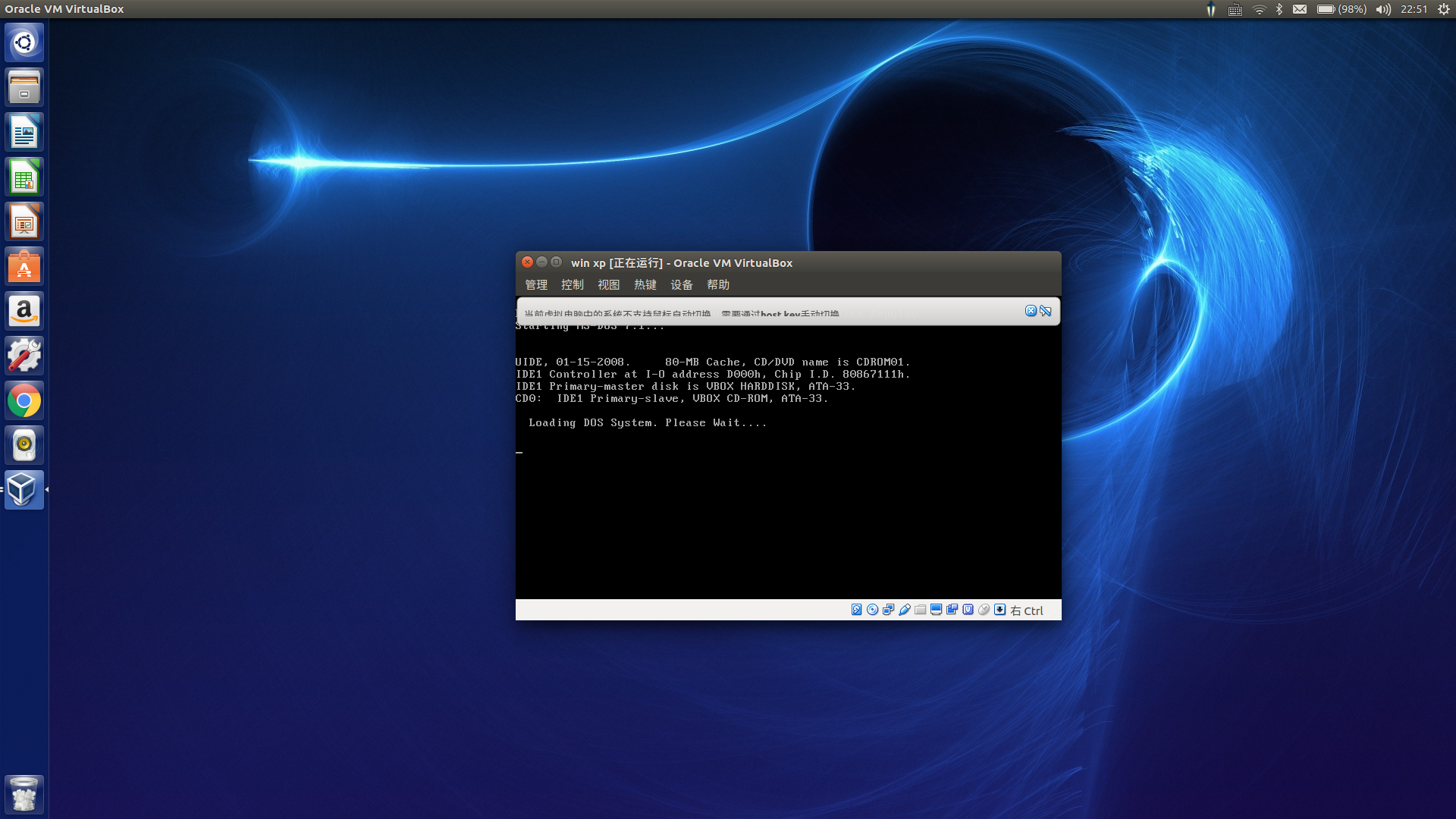Open the Wi-Fi network indicator menu

pyautogui.click(x=1260, y=9)
